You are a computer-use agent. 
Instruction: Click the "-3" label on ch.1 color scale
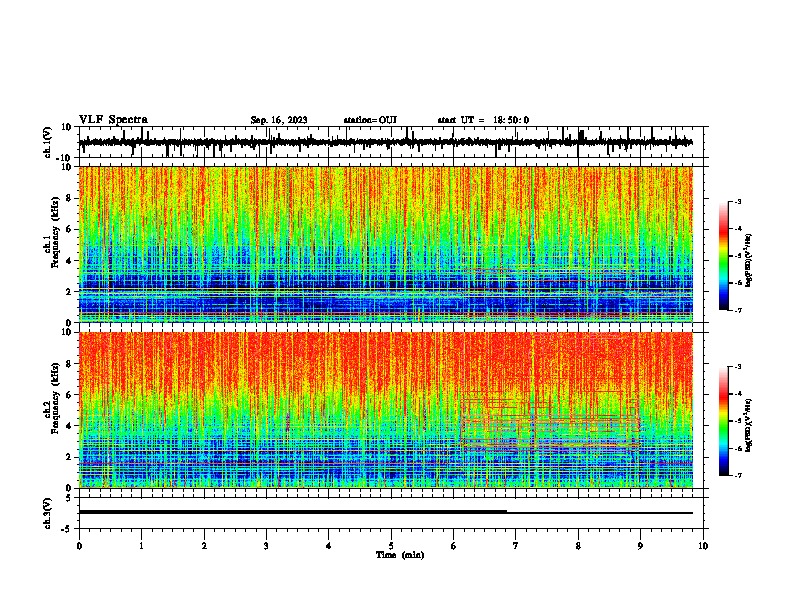coord(737,201)
